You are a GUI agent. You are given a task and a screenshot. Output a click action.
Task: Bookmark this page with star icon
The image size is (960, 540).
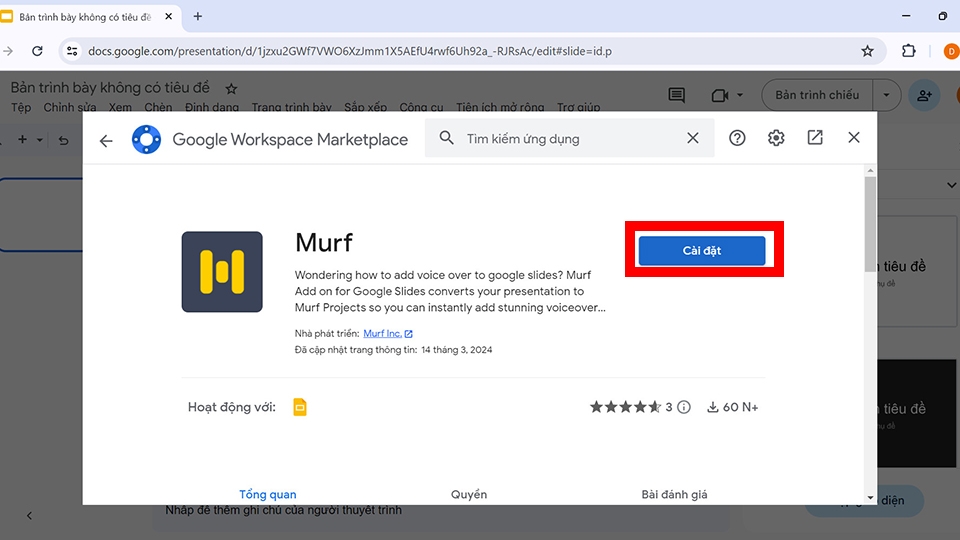867,51
